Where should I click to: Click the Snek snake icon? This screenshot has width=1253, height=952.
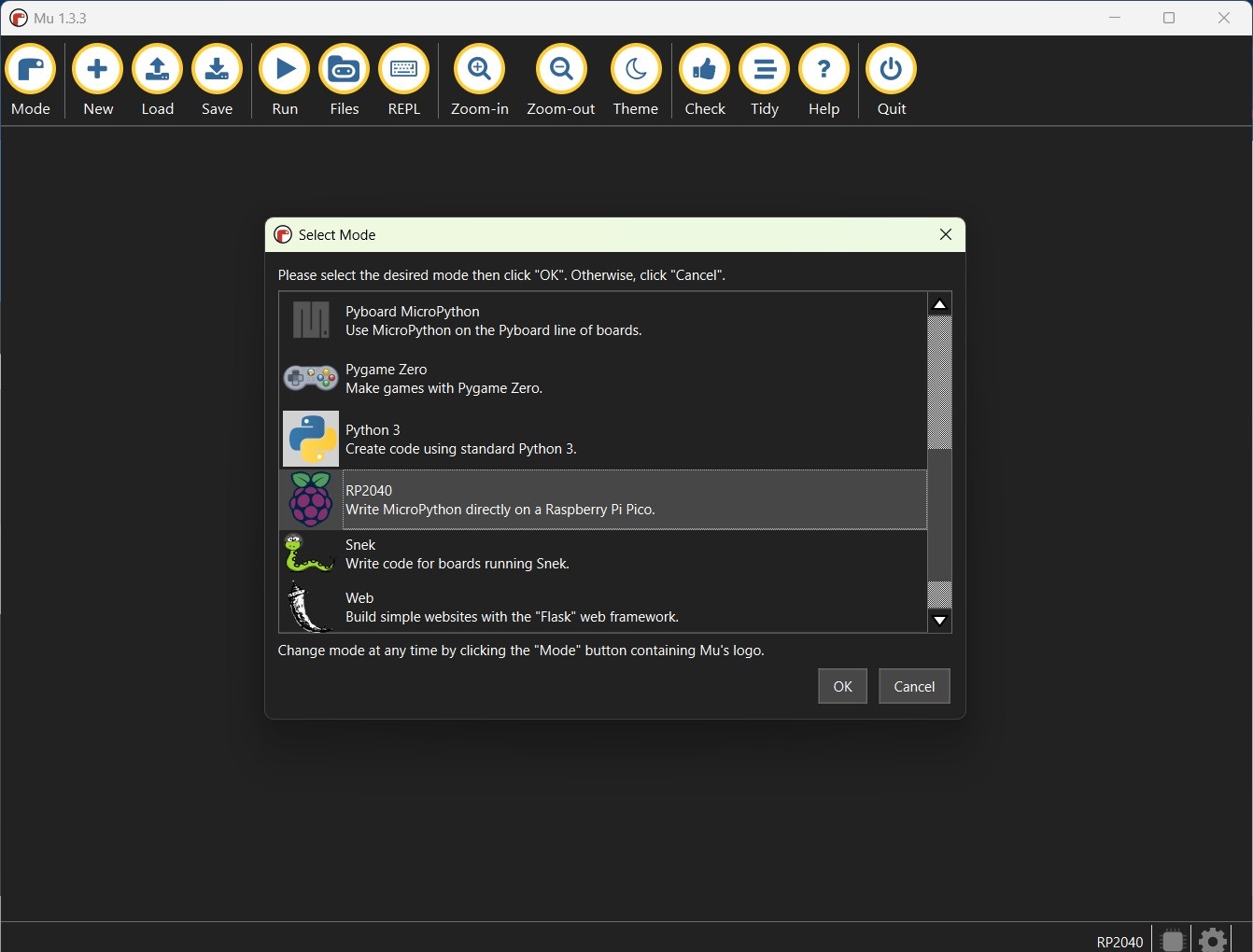click(x=309, y=553)
